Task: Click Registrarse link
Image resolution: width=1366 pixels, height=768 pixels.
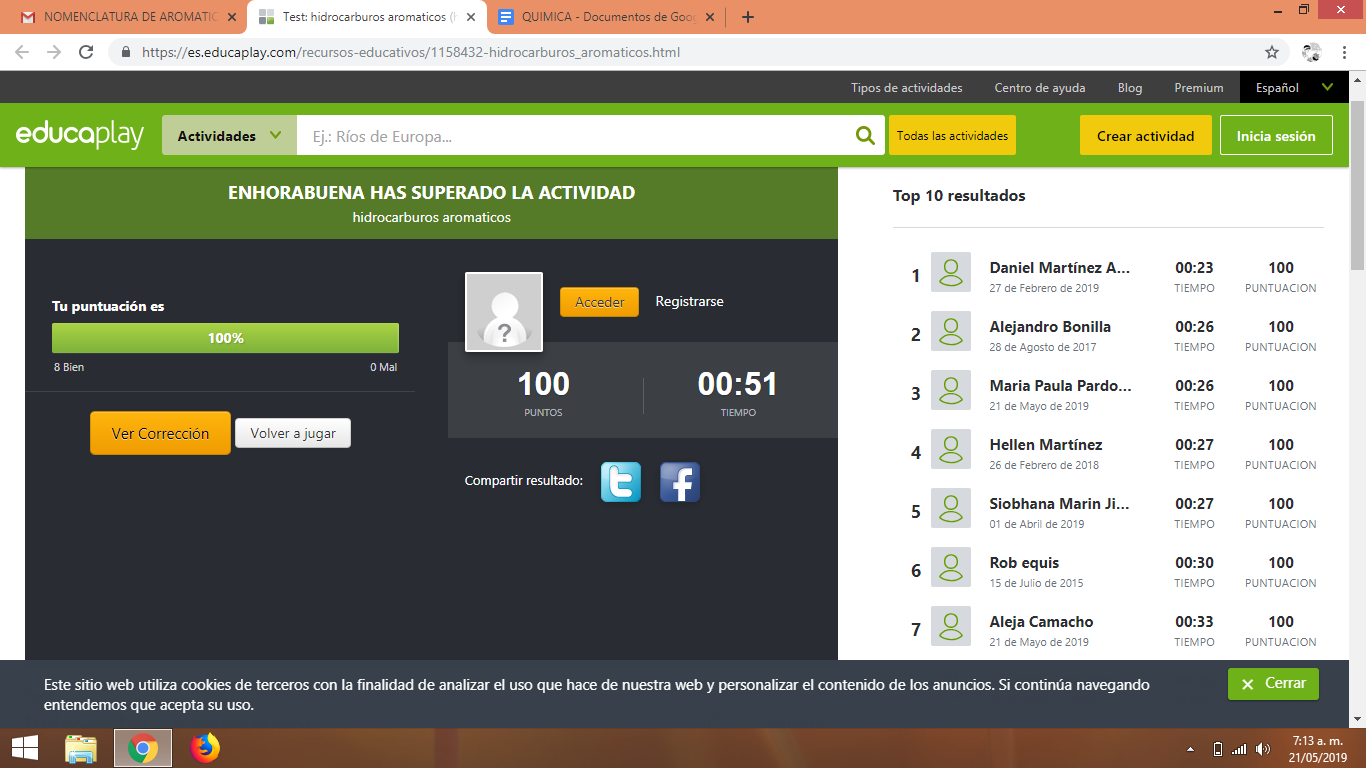Action: pos(689,301)
